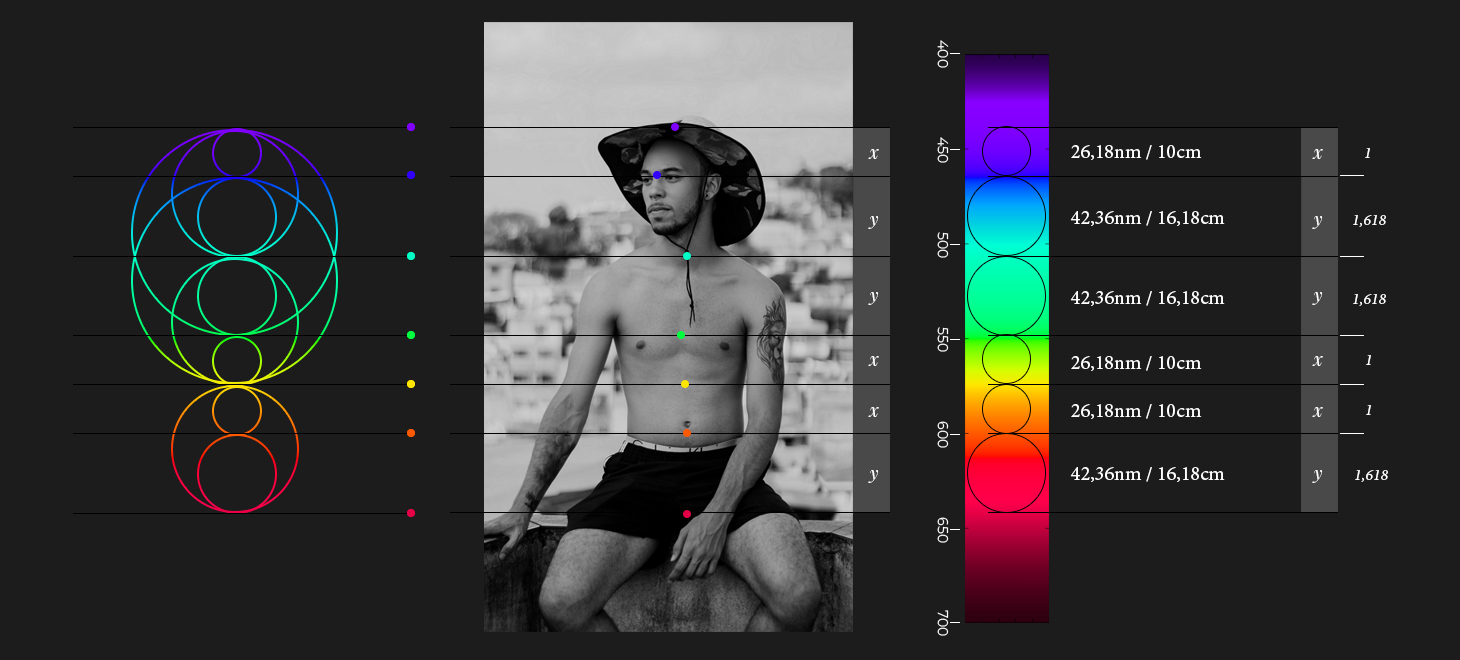The width and height of the screenshot is (1460, 660).
Task: Click '26,18nm / 10cm' beside the orange circle
Action: [x=1136, y=411]
